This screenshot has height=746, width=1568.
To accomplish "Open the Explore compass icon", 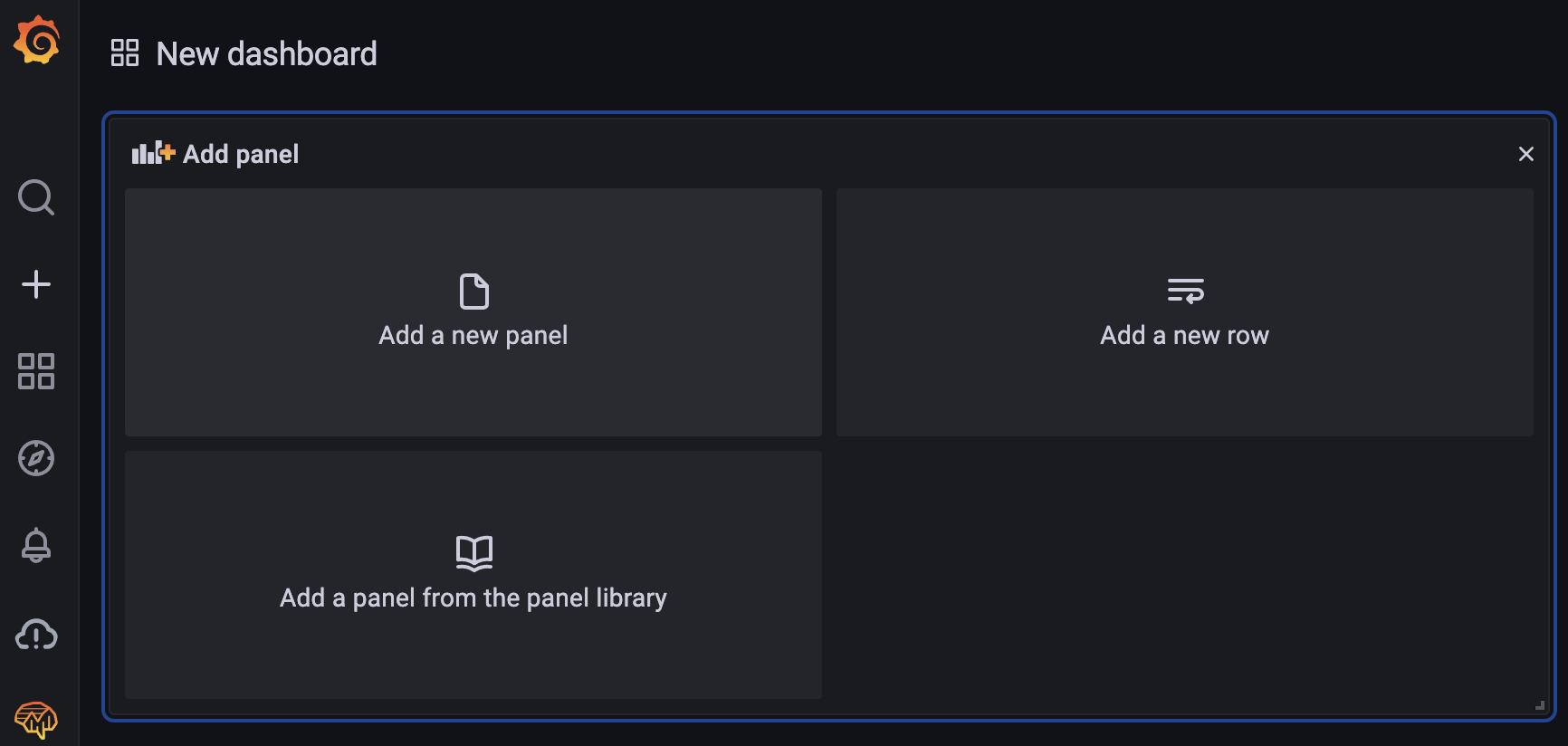I will [36, 458].
